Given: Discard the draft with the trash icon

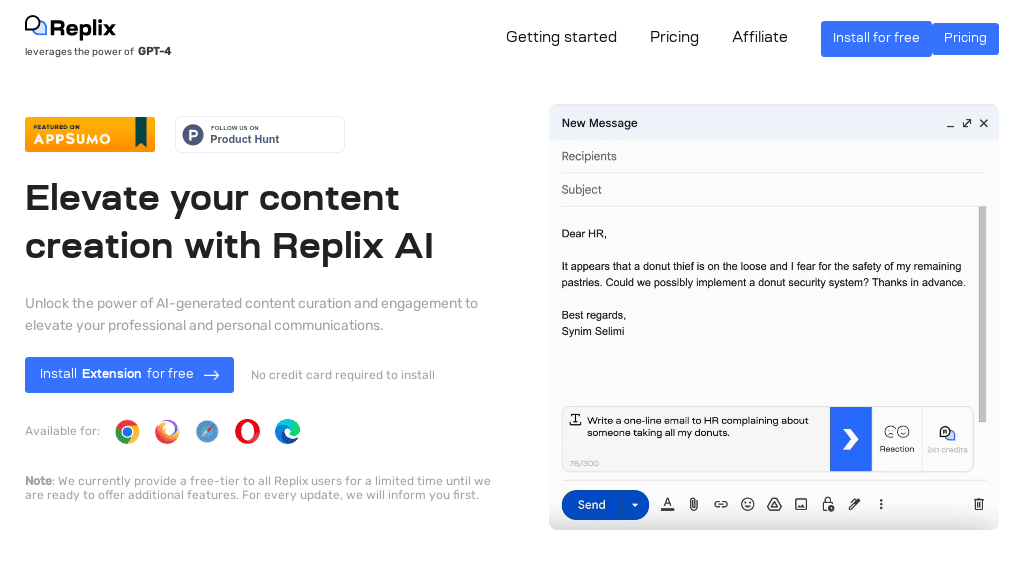Looking at the screenshot, I should click(978, 504).
